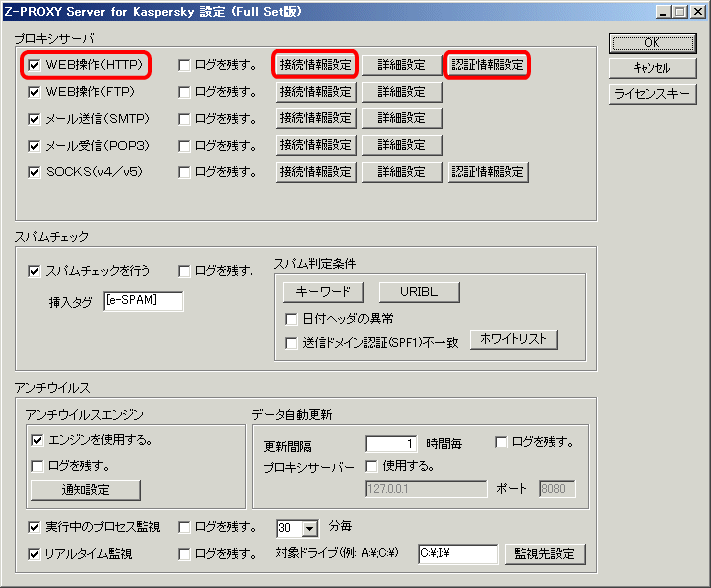Open the ホワイトリスト settings
The height and width of the screenshot is (588, 711).
point(514,339)
